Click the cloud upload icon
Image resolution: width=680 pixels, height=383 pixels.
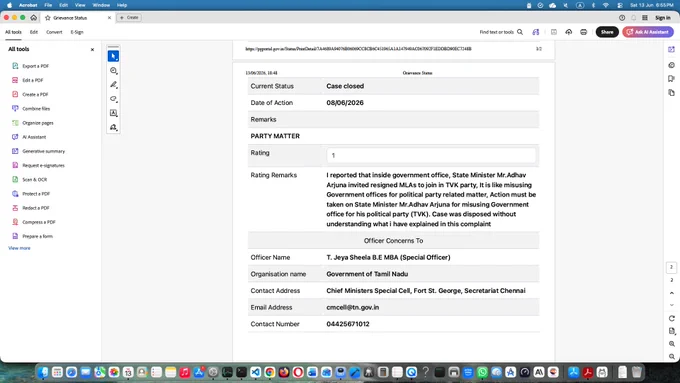click(569, 32)
